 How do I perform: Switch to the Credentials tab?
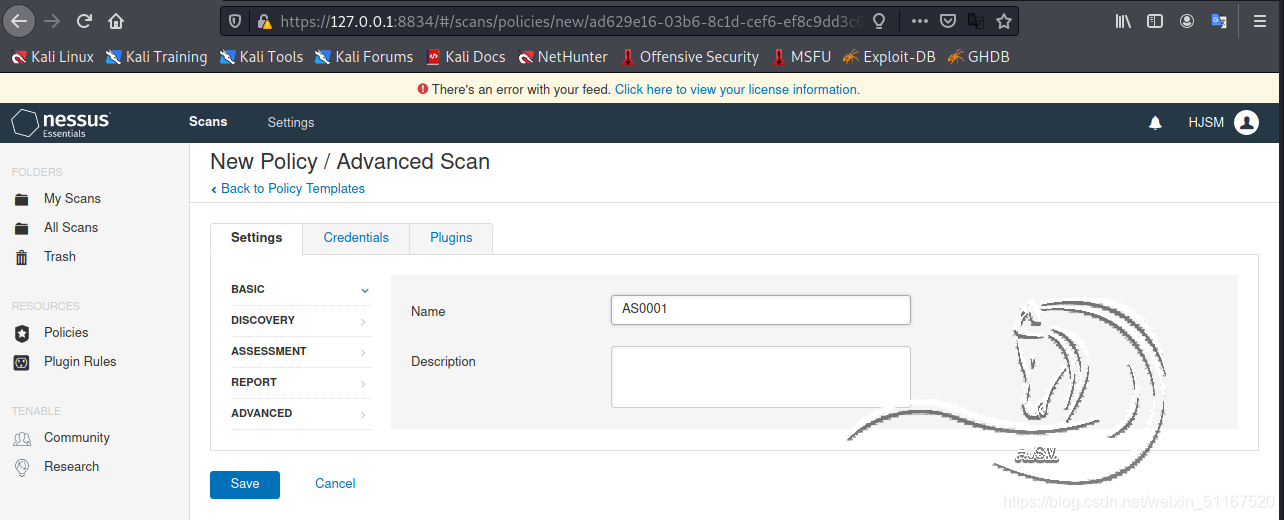(x=356, y=238)
